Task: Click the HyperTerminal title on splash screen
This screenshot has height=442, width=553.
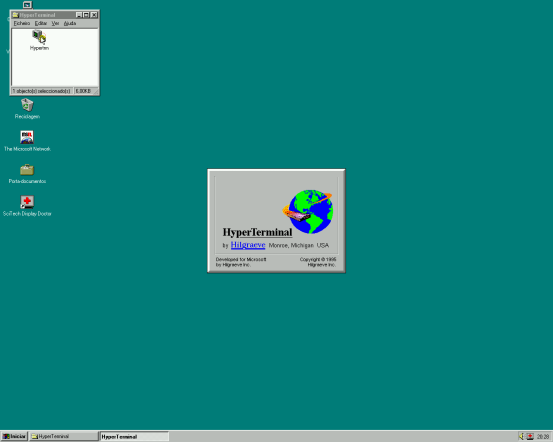Action: pos(257,232)
